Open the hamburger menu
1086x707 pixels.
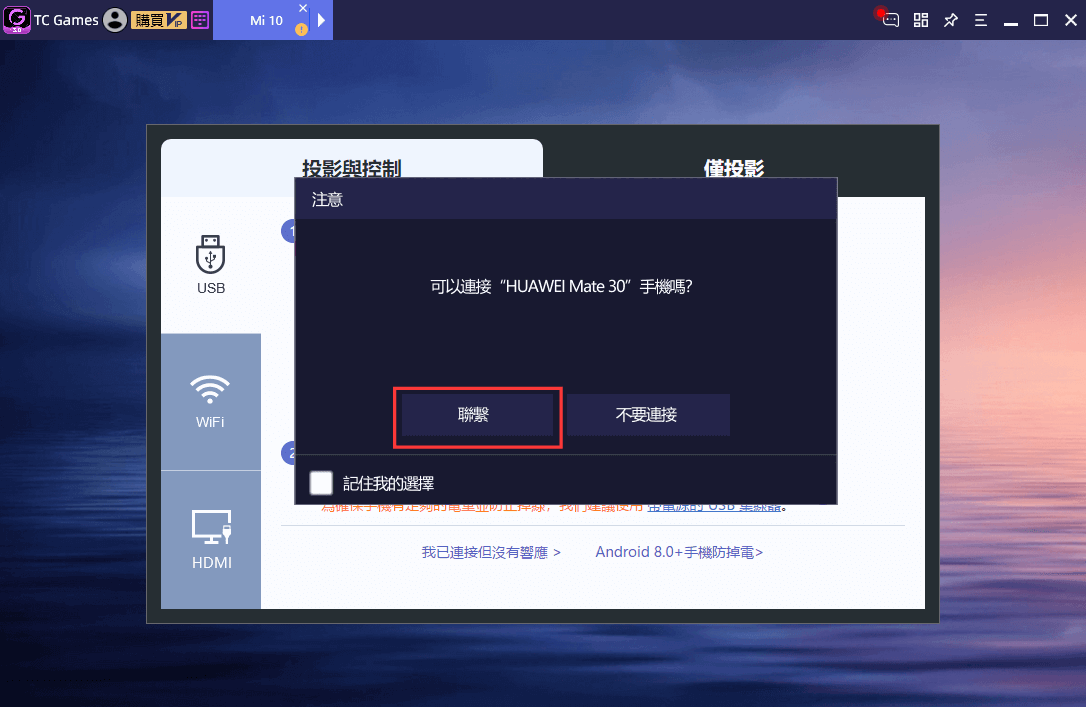click(x=981, y=20)
